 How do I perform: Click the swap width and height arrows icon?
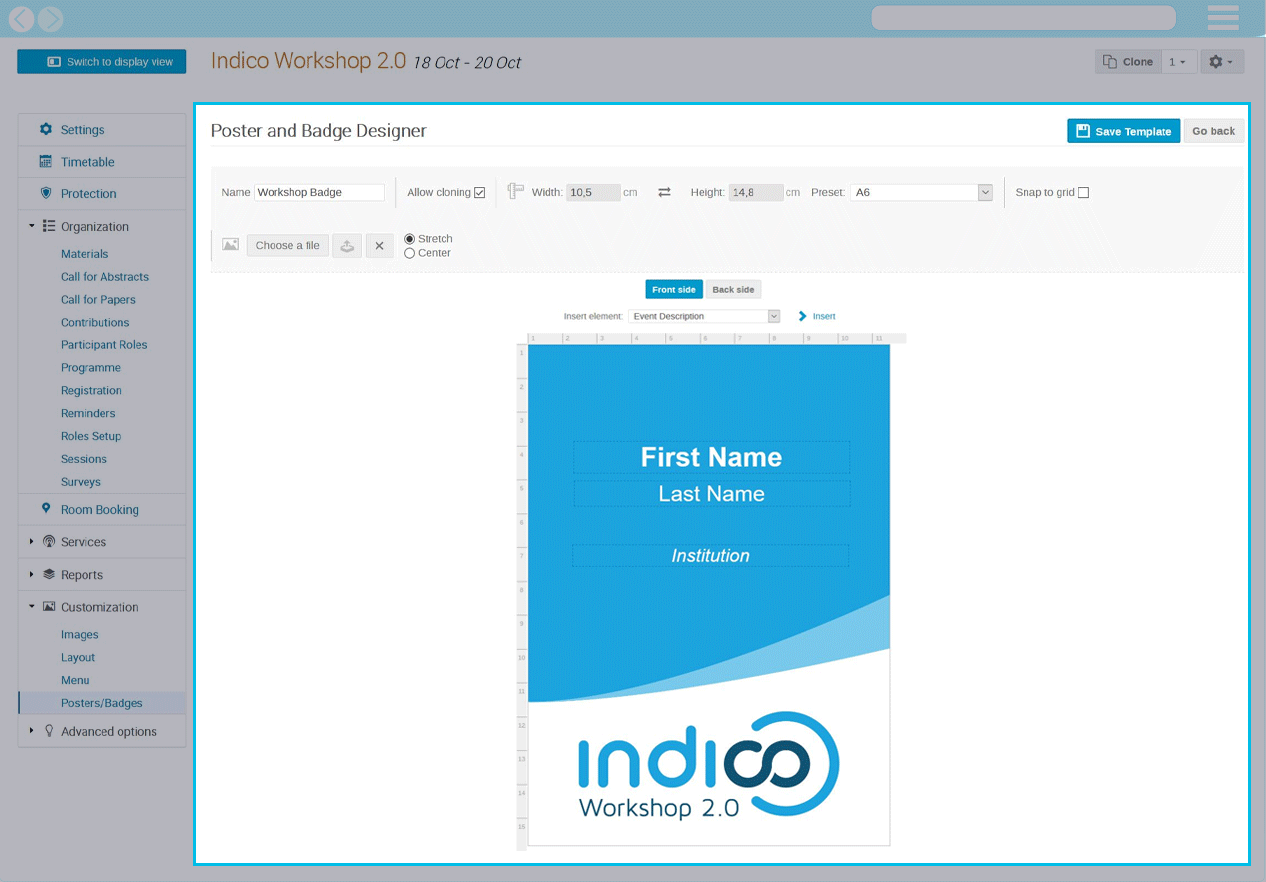click(x=664, y=192)
